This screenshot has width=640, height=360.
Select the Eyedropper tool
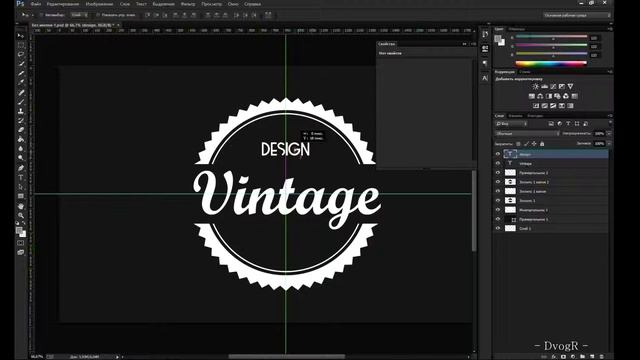(21, 82)
